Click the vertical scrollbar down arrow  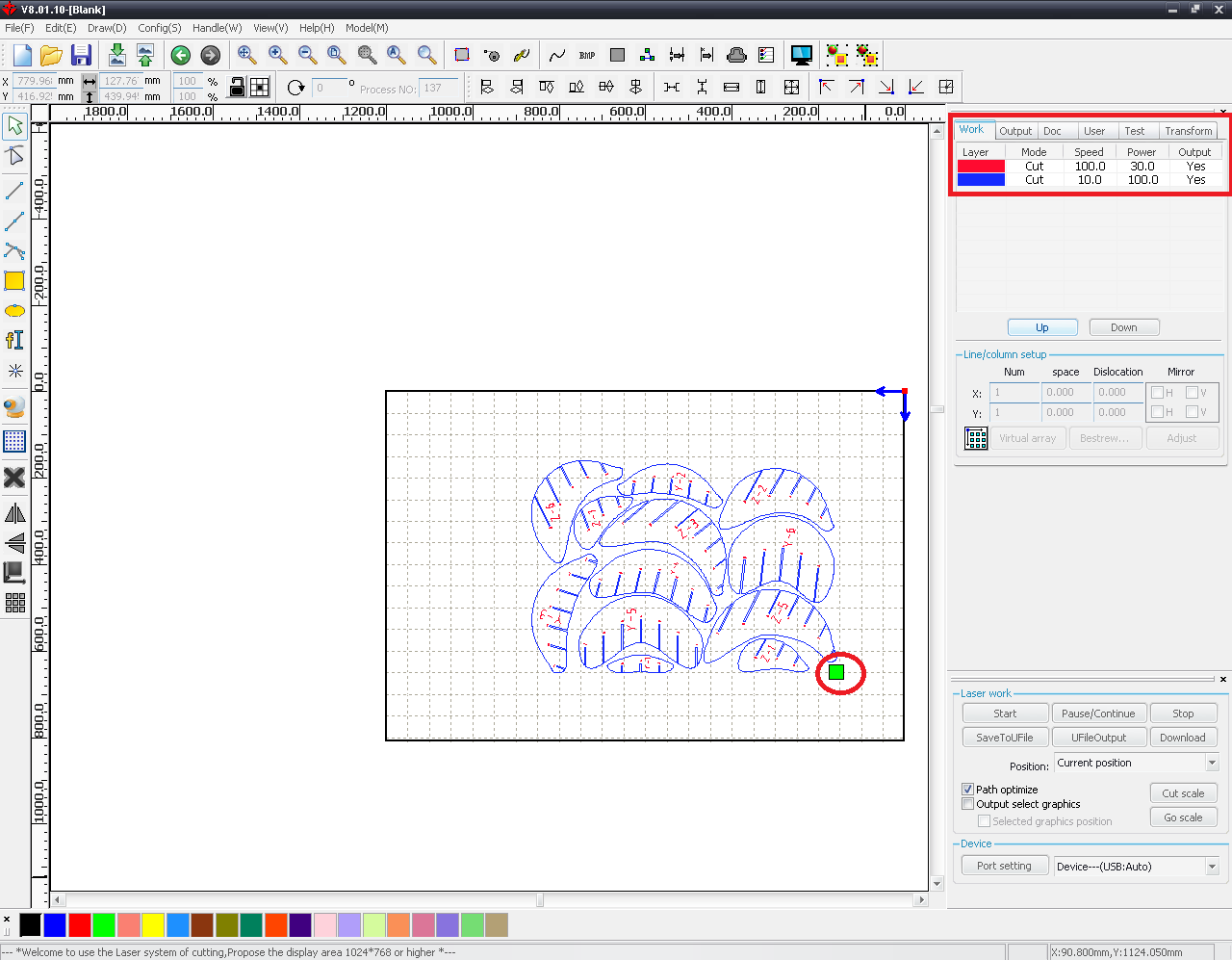pyautogui.click(x=937, y=884)
